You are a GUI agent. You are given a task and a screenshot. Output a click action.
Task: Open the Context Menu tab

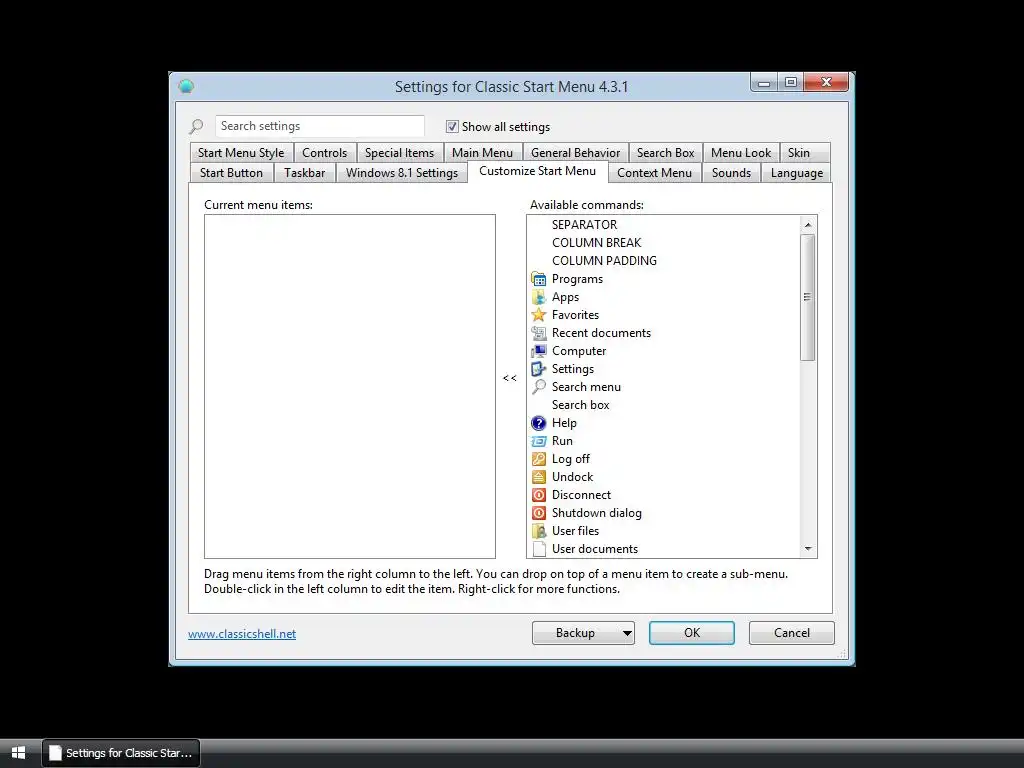[x=654, y=173]
